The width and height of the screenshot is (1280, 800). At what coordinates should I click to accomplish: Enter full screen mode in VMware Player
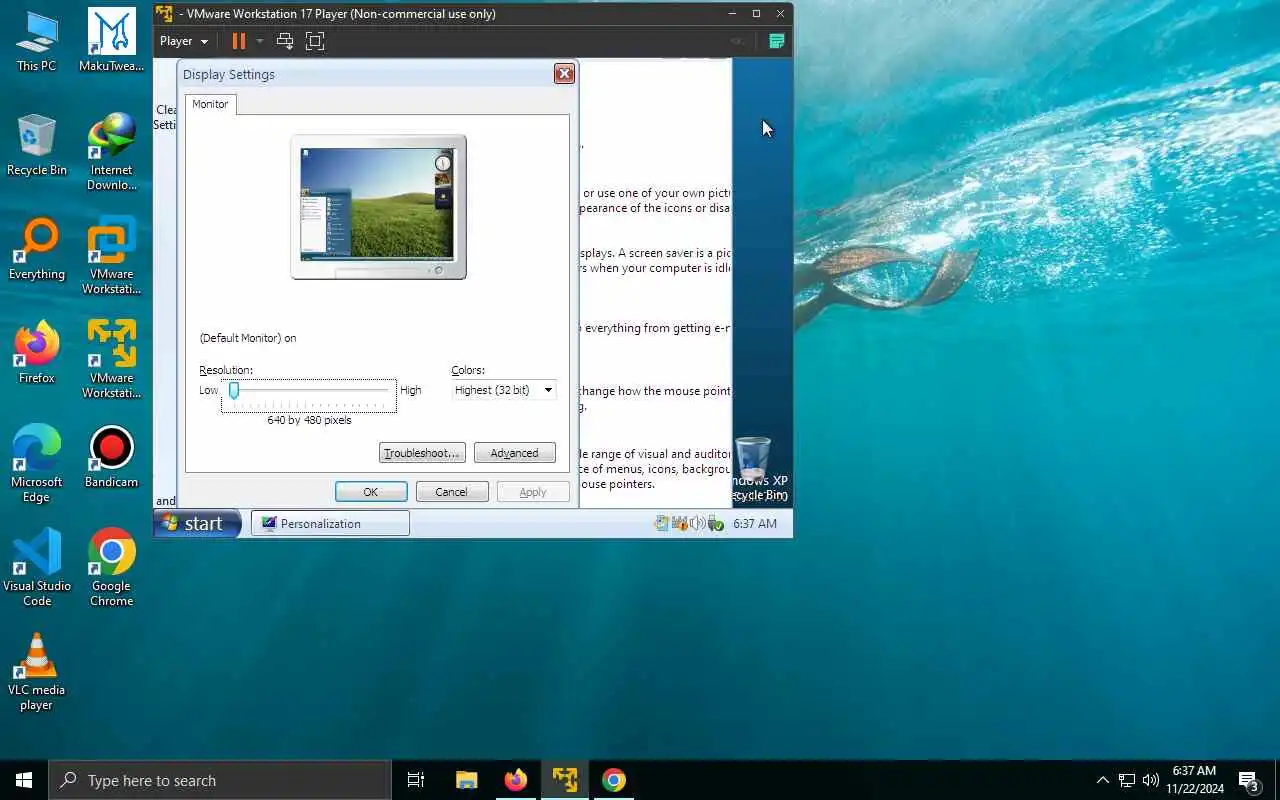315,41
